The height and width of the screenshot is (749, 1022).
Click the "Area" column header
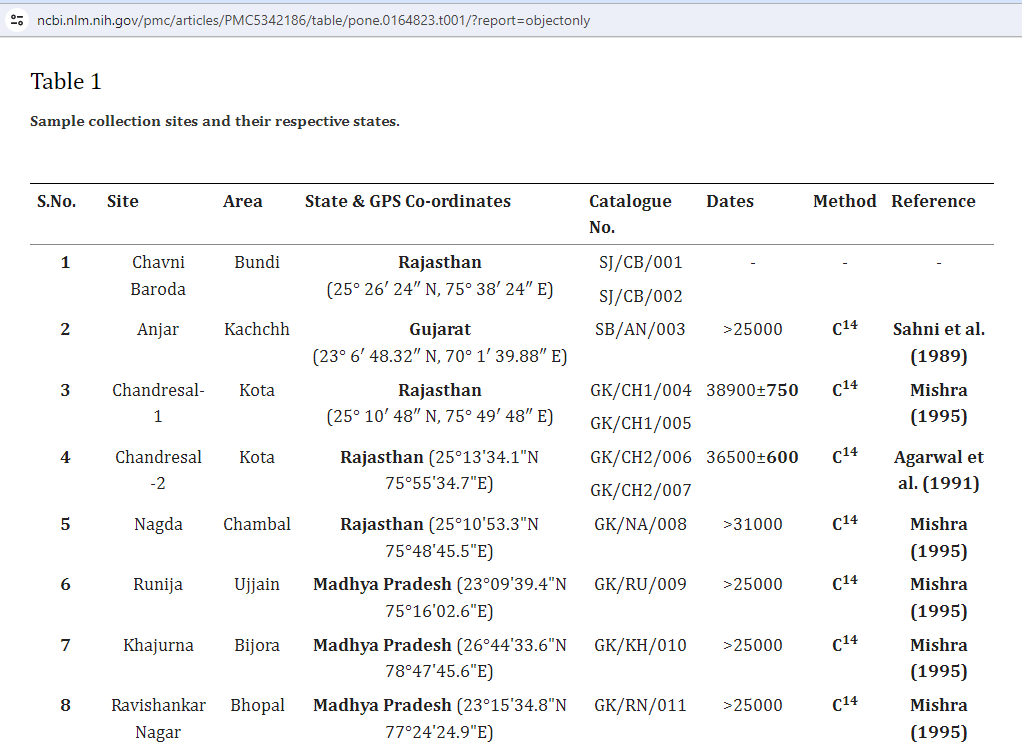[243, 201]
